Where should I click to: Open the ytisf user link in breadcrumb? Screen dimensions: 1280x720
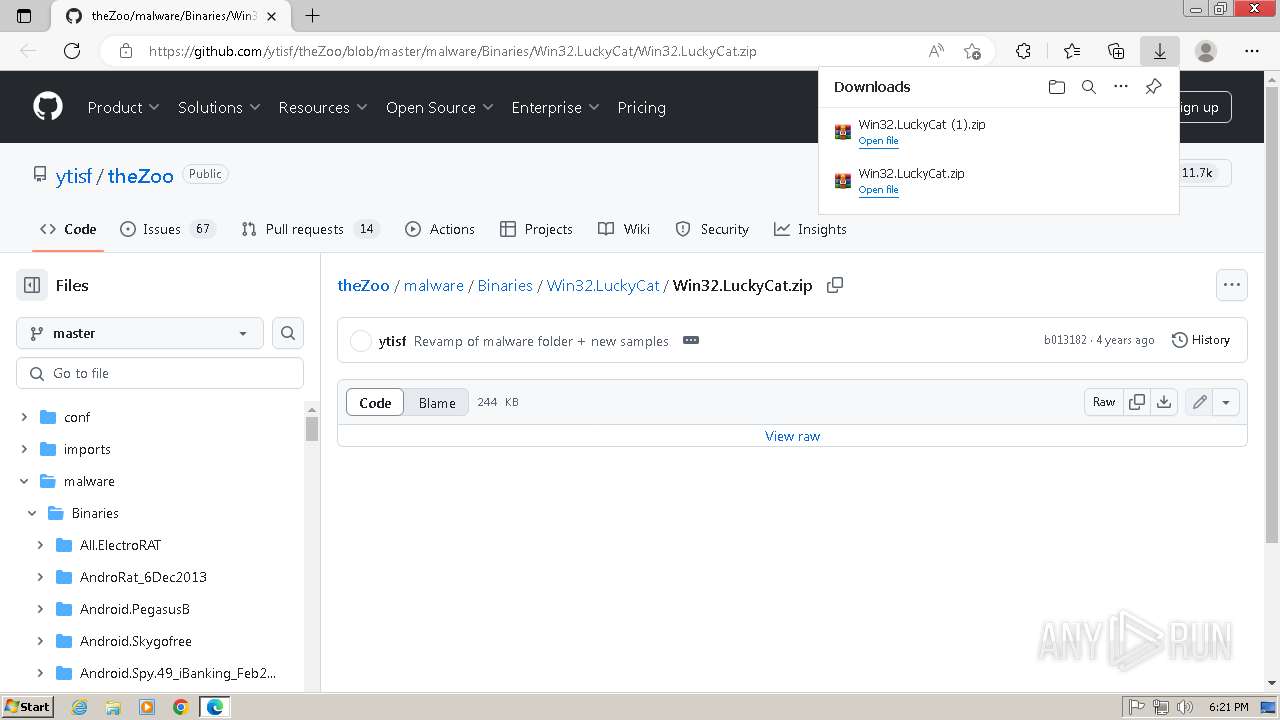(x=74, y=175)
